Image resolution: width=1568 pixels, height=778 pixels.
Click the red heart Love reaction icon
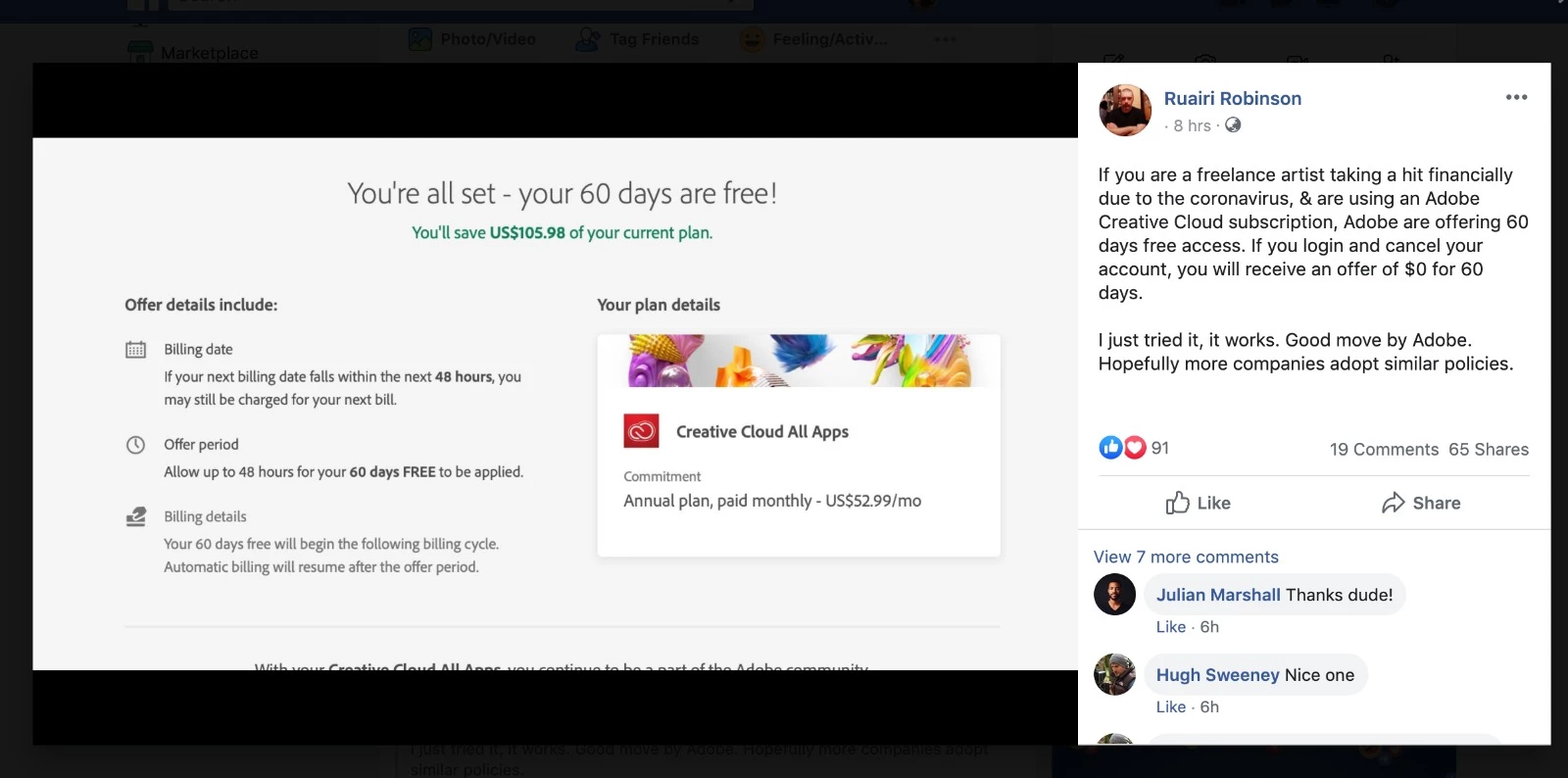tap(1134, 448)
